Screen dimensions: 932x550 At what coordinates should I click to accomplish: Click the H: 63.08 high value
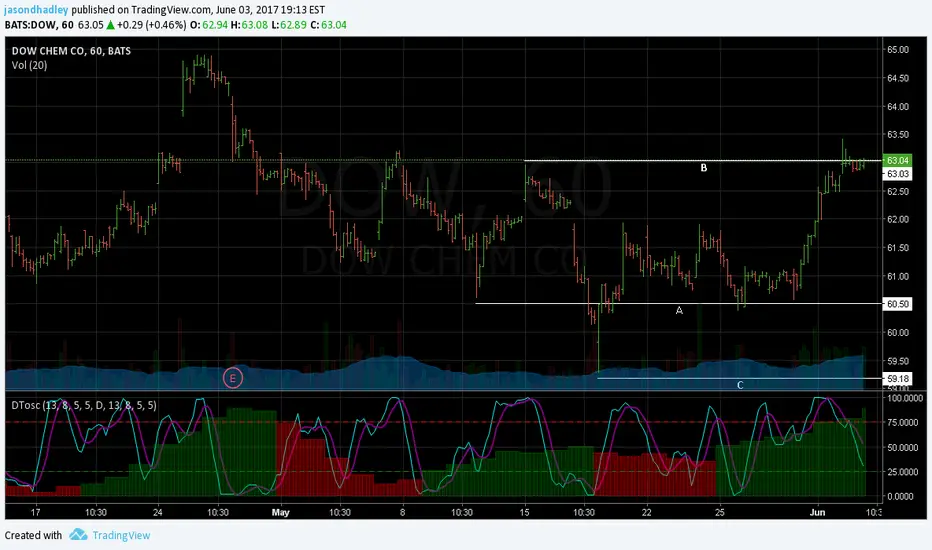pyautogui.click(x=249, y=25)
